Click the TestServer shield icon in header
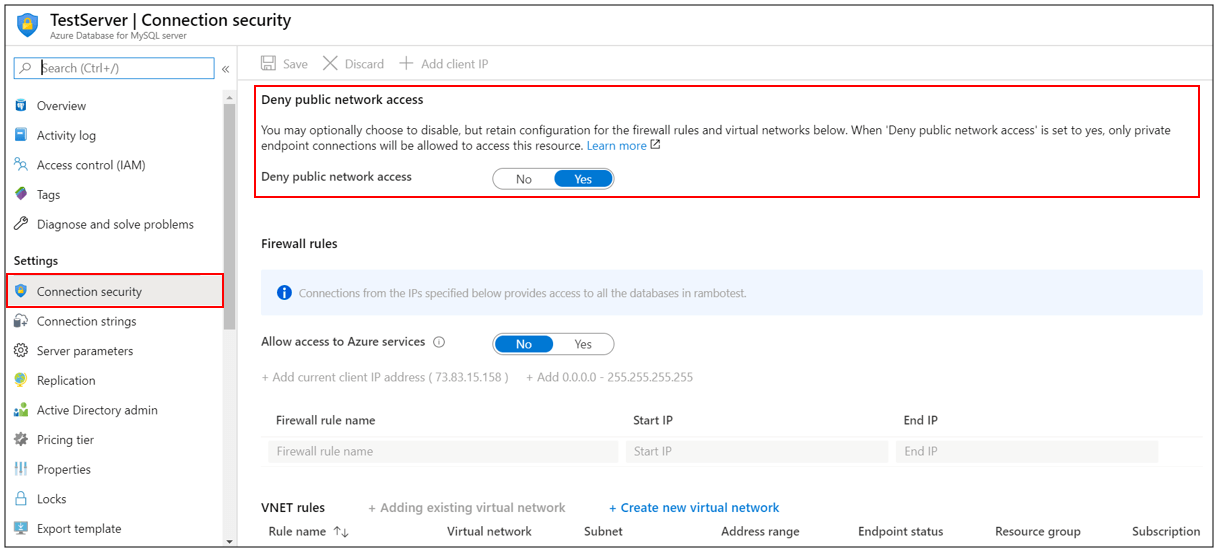 (28, 24)
